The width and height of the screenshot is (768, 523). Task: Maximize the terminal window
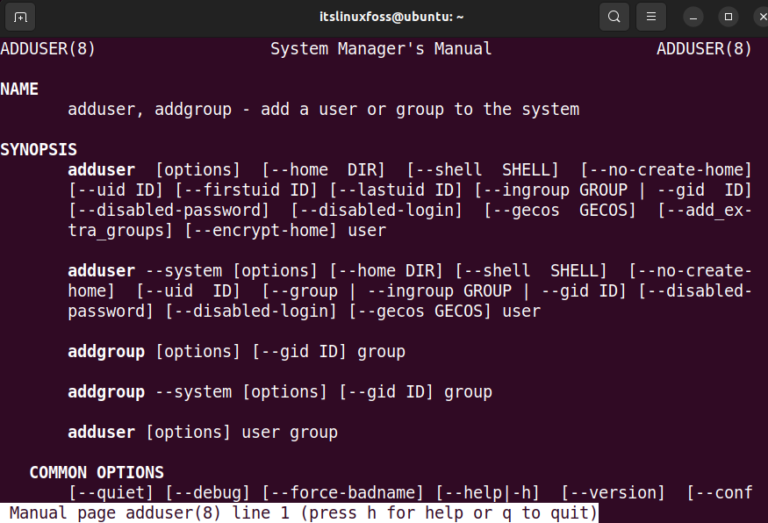(728, 17)
